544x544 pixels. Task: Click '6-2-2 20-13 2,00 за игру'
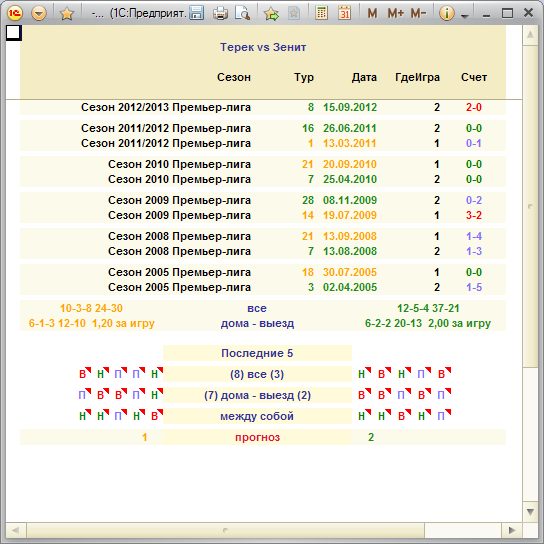pos(428,323)
